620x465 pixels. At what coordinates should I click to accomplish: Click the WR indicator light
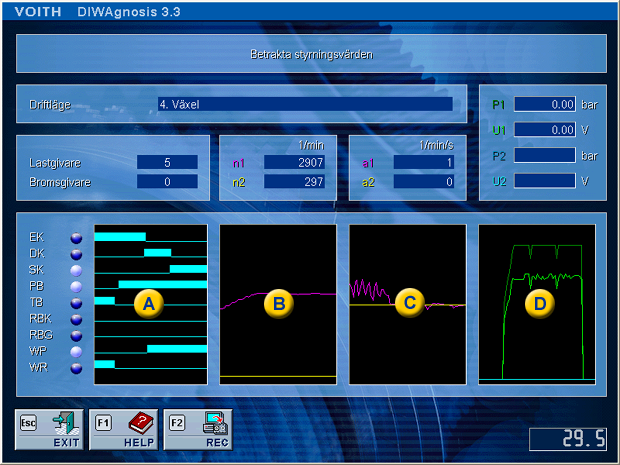click(x=76, y=368)
